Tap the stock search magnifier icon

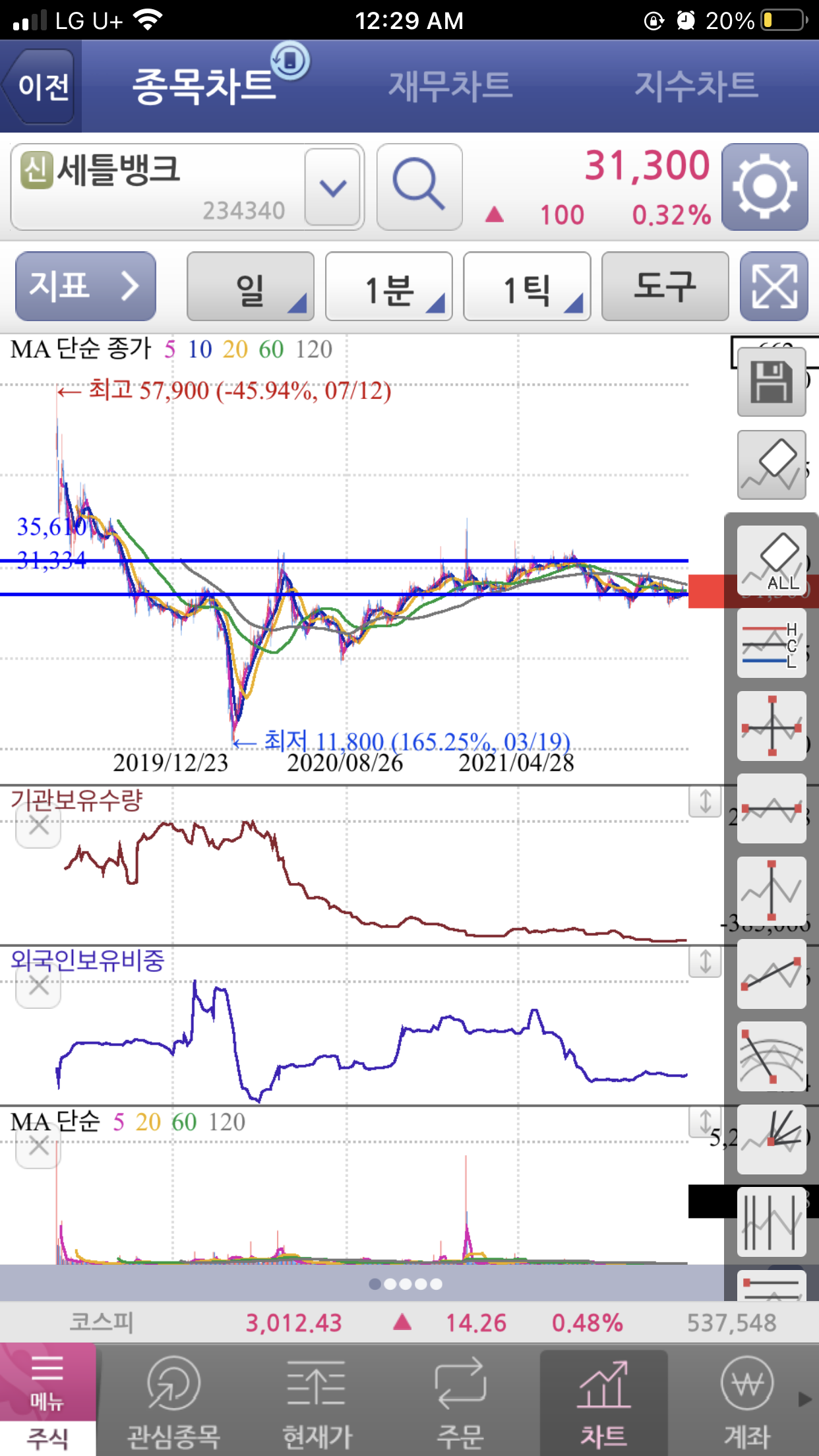[419, 187]
